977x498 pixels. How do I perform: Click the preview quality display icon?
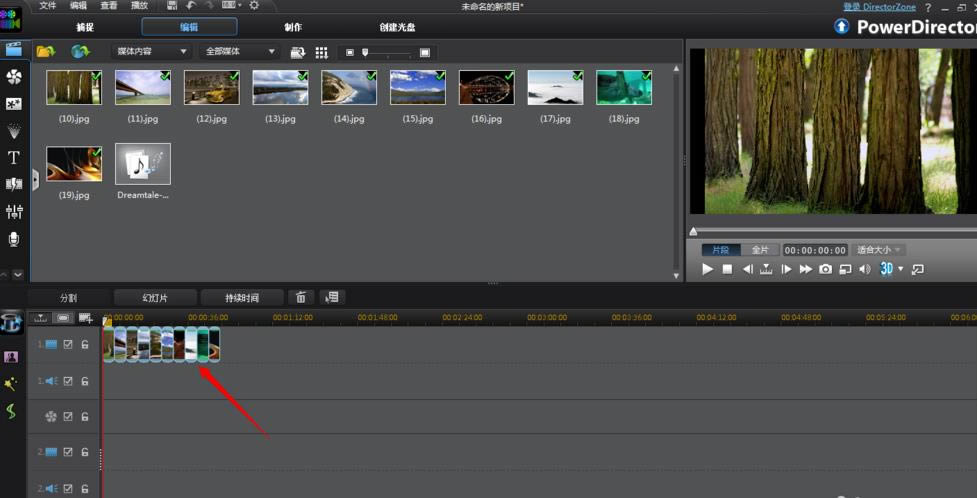pyautogui.click(x=845, y=269)
